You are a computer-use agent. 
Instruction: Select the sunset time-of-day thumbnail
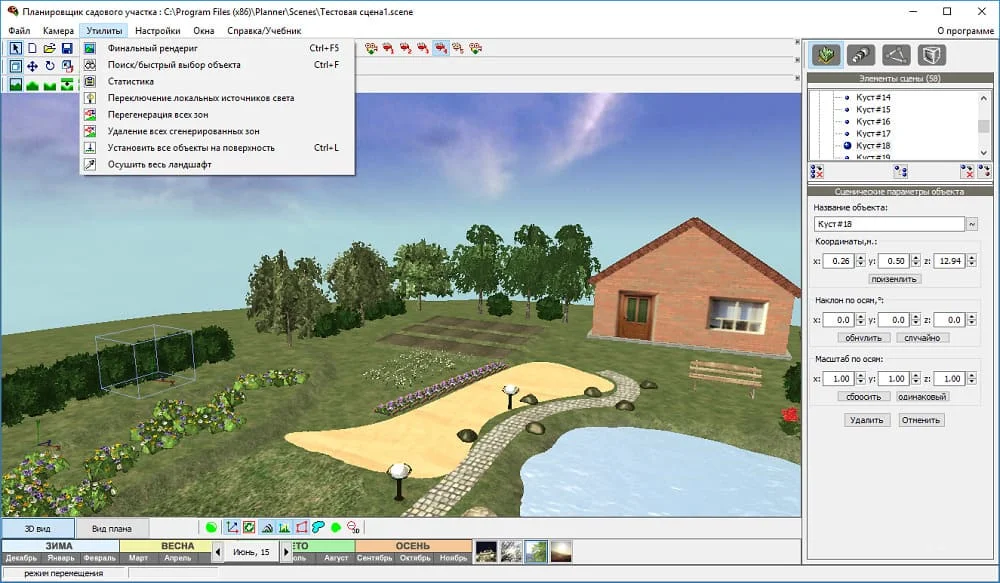click(562, 551)
